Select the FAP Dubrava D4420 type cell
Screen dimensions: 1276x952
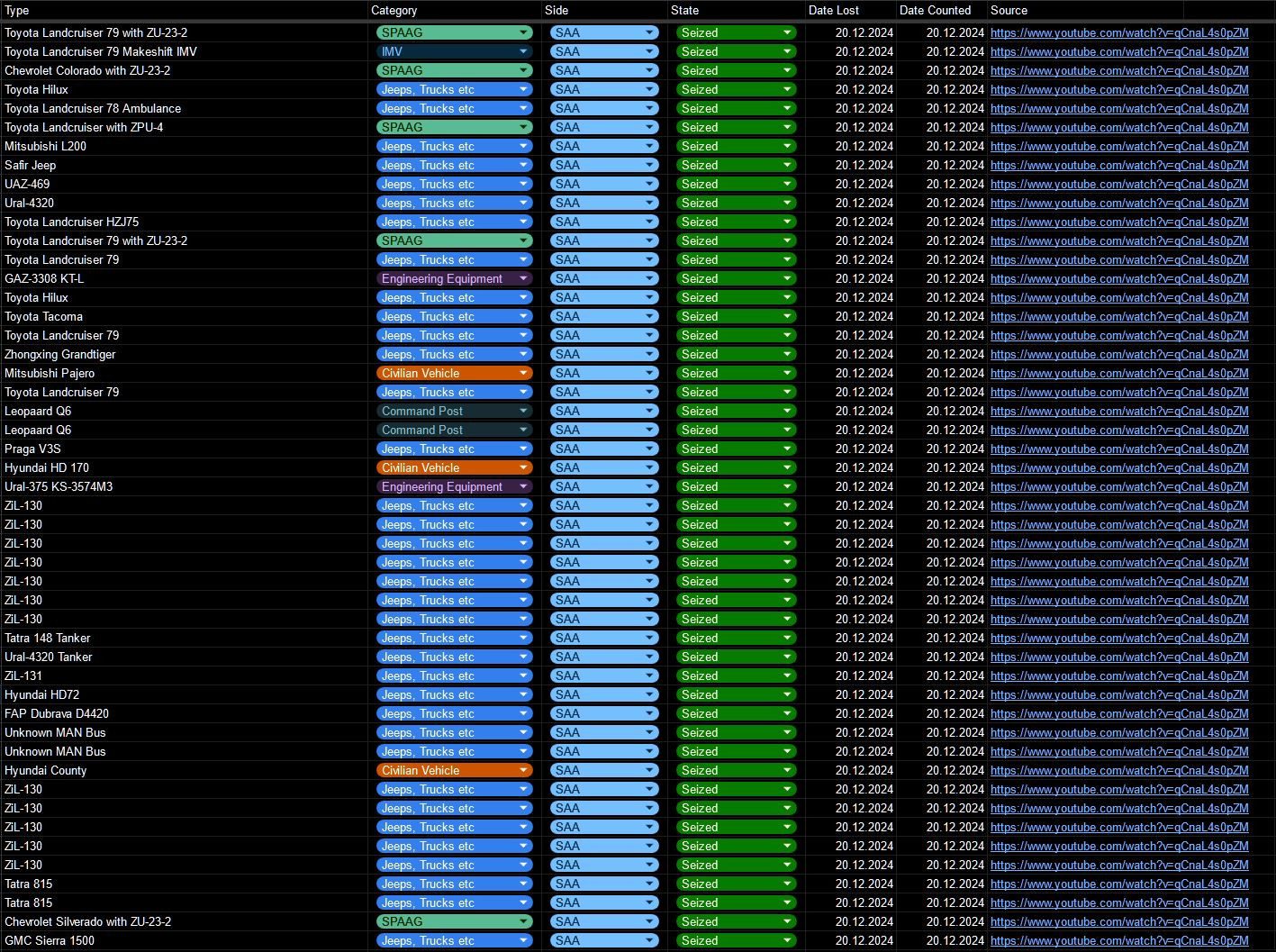(x=184, y=713)
